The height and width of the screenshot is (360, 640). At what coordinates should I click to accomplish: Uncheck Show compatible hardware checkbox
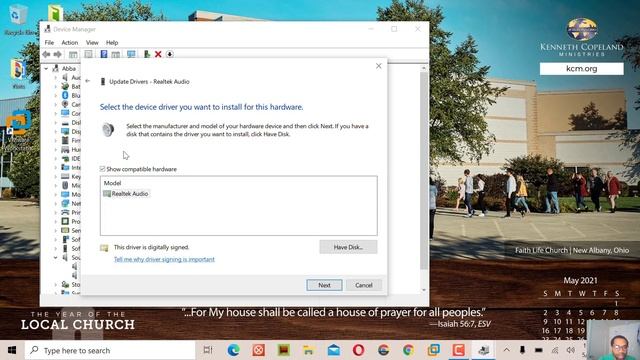point(102,169)
